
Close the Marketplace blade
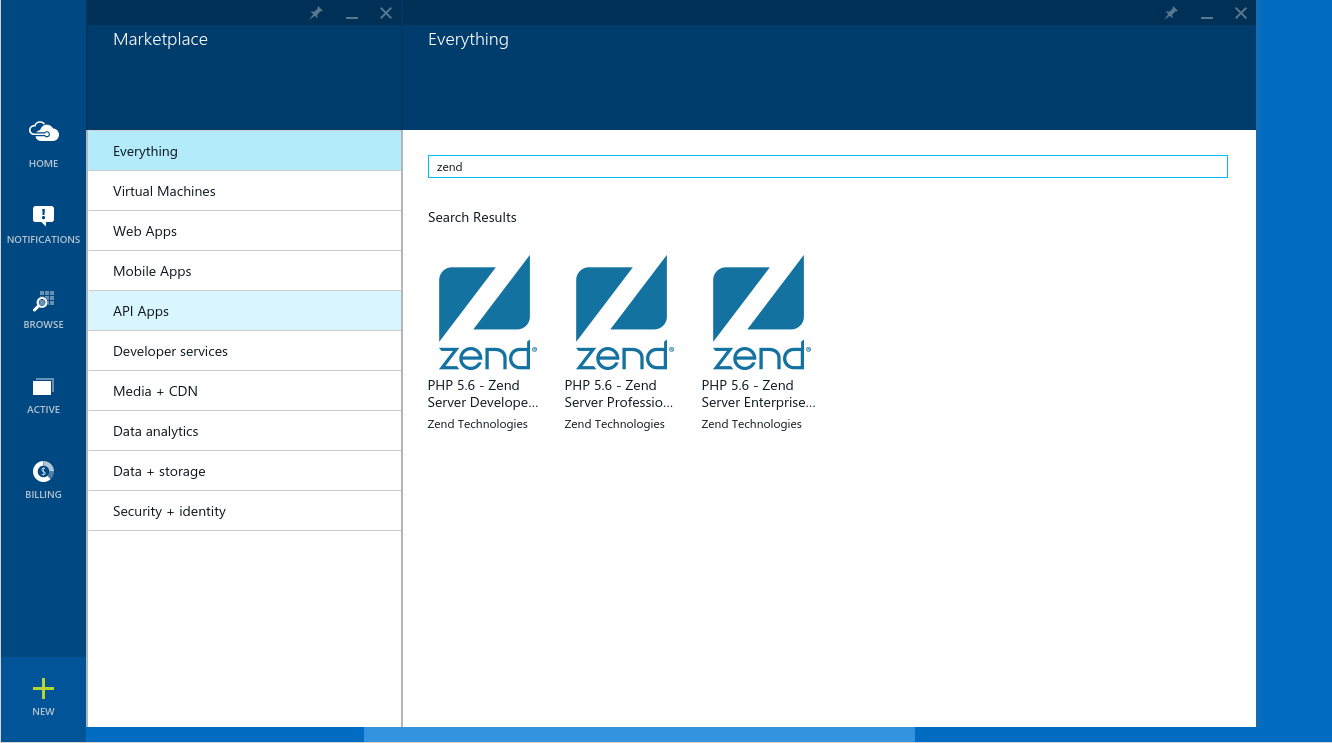point(386,13)
